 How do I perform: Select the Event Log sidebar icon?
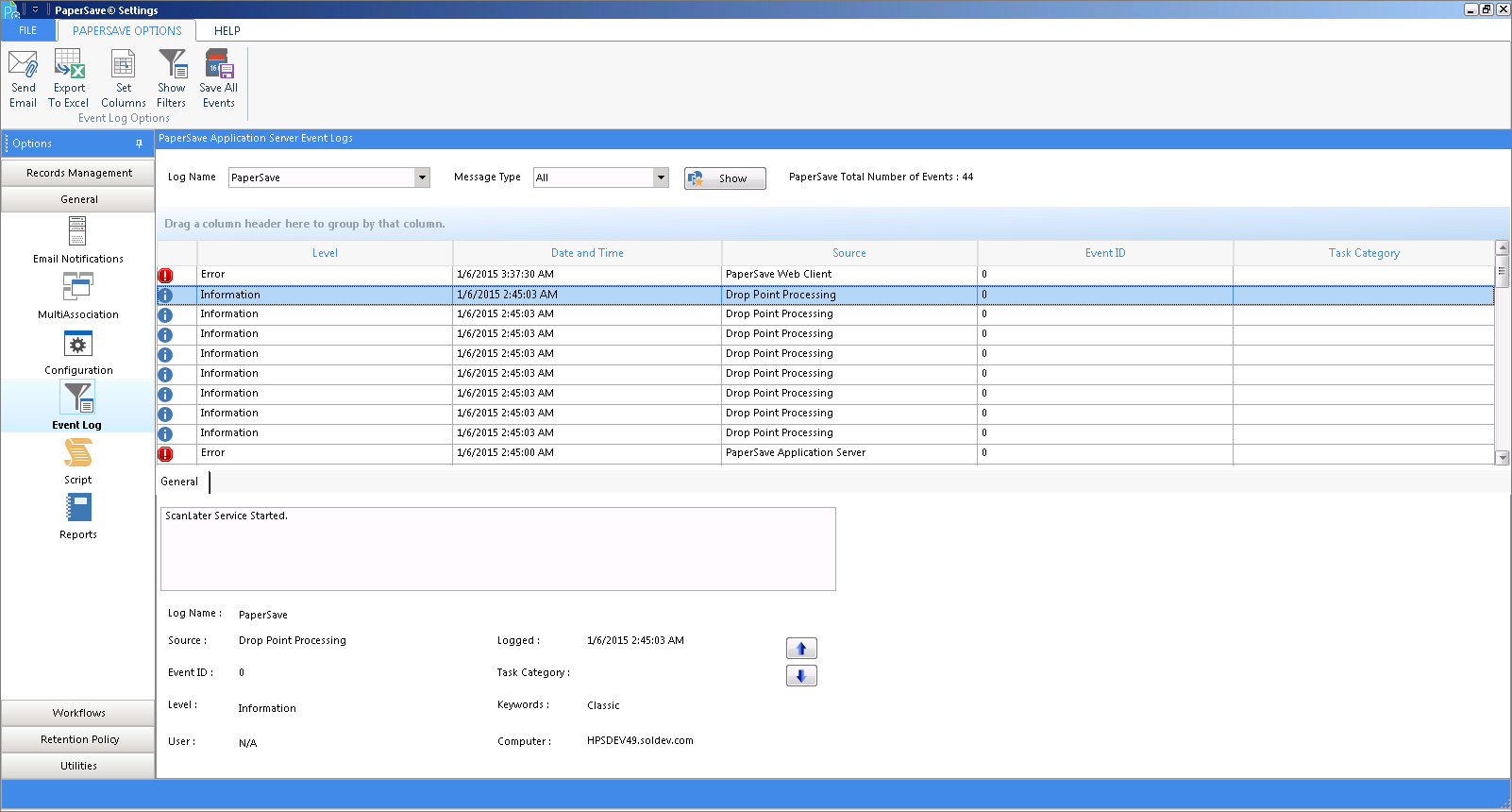point(77,406)
